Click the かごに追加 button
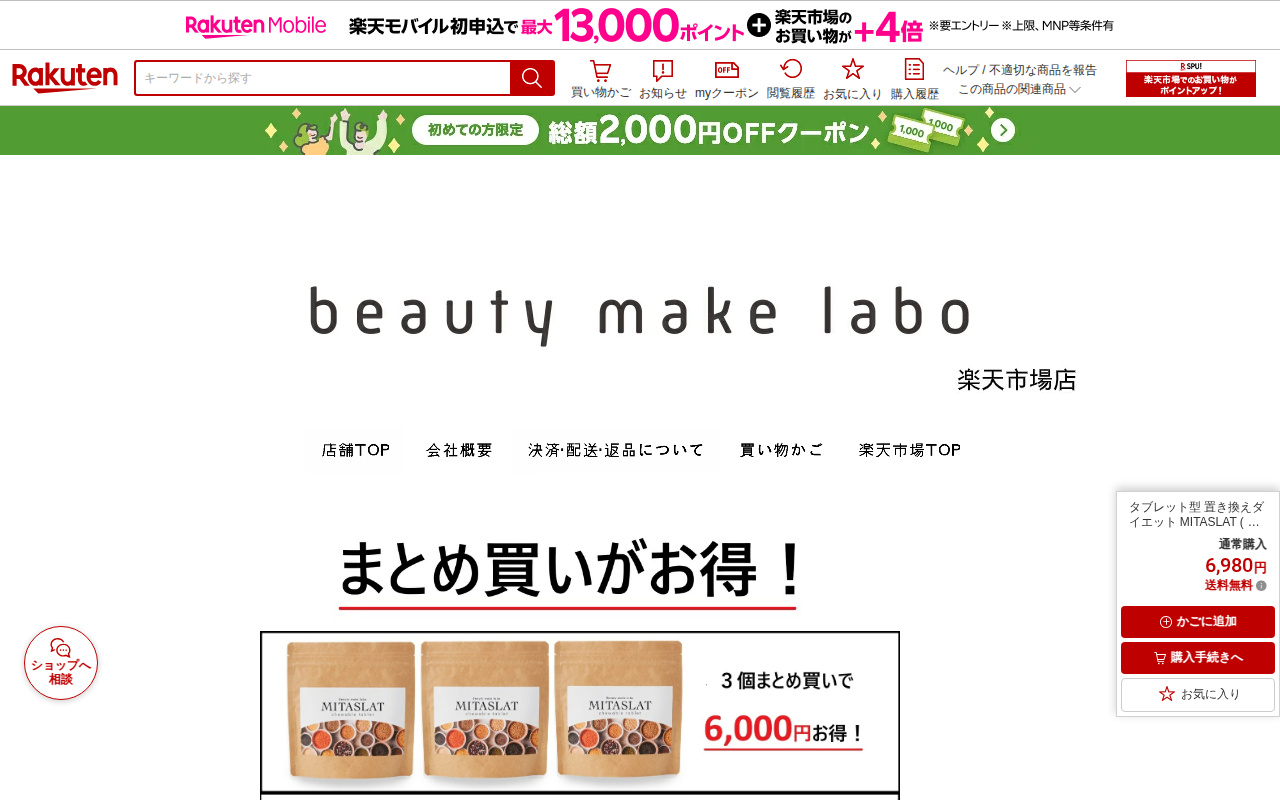The width and height of the screenshot is (1280, 800). coord(1198,622)
